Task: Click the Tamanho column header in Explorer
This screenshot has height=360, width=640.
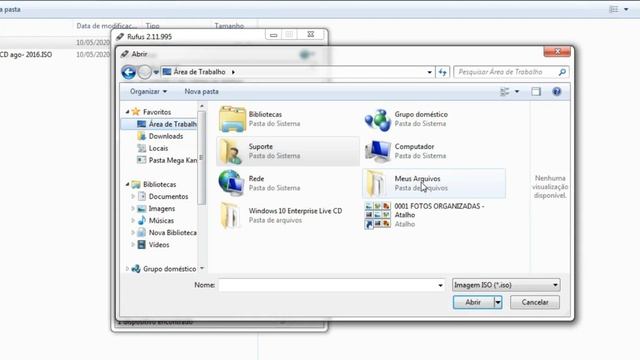Action: click(229, 26)
